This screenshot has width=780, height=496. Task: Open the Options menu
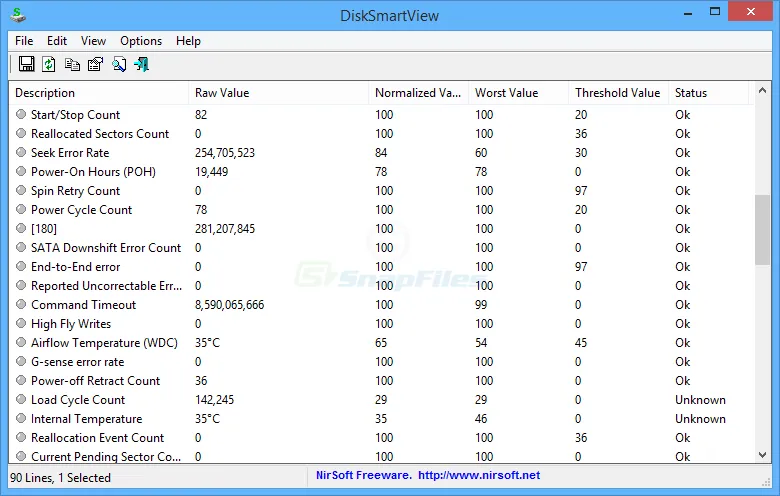141,41
